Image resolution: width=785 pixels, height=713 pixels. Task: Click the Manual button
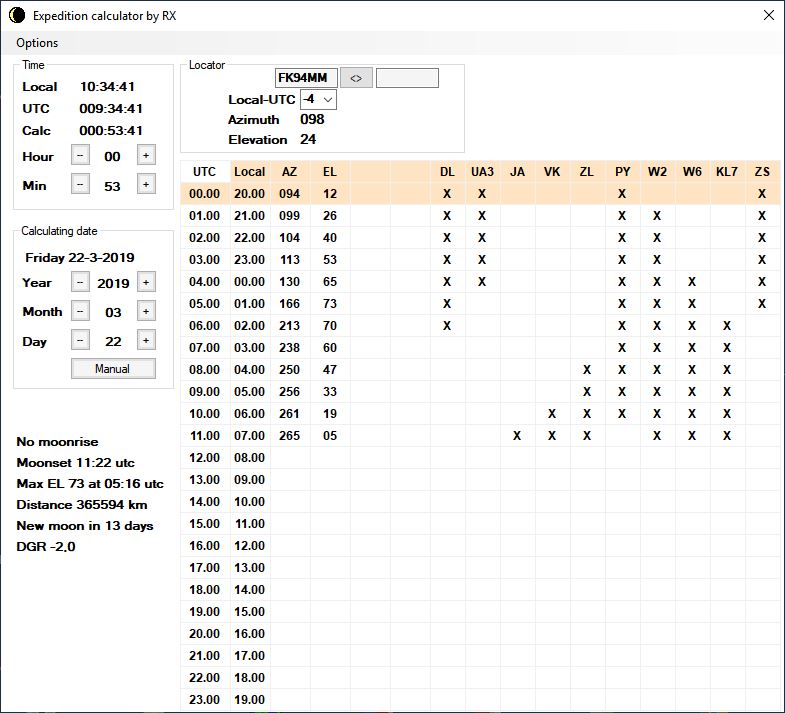coord(113,368)
